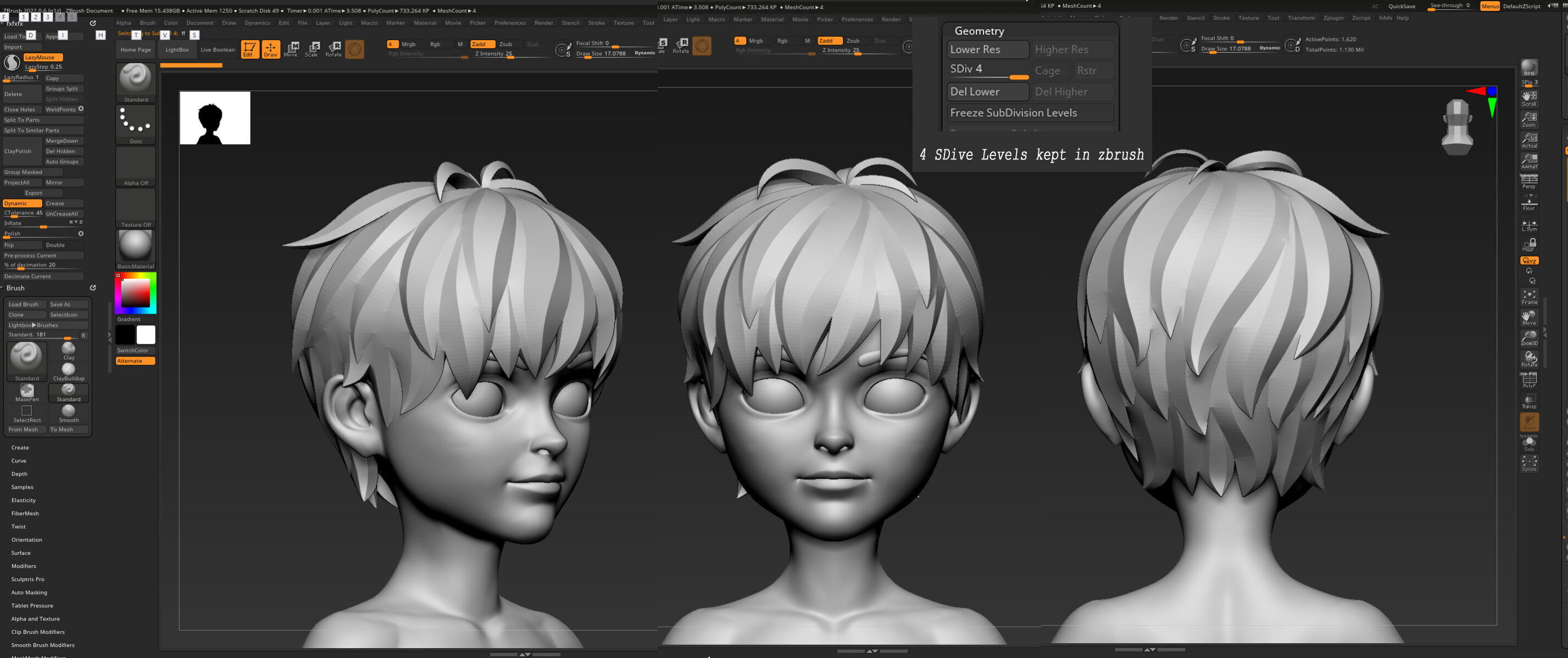
Task: Click the LazyMouse stroke icon
Action: 12,62
